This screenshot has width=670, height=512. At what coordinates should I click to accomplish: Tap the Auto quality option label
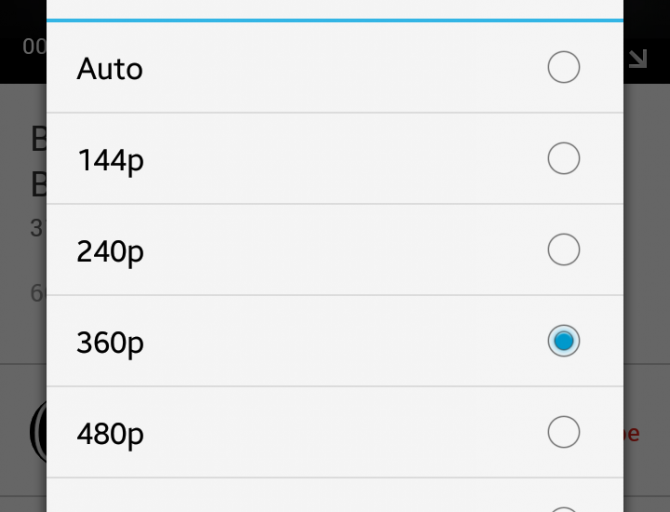110,69
